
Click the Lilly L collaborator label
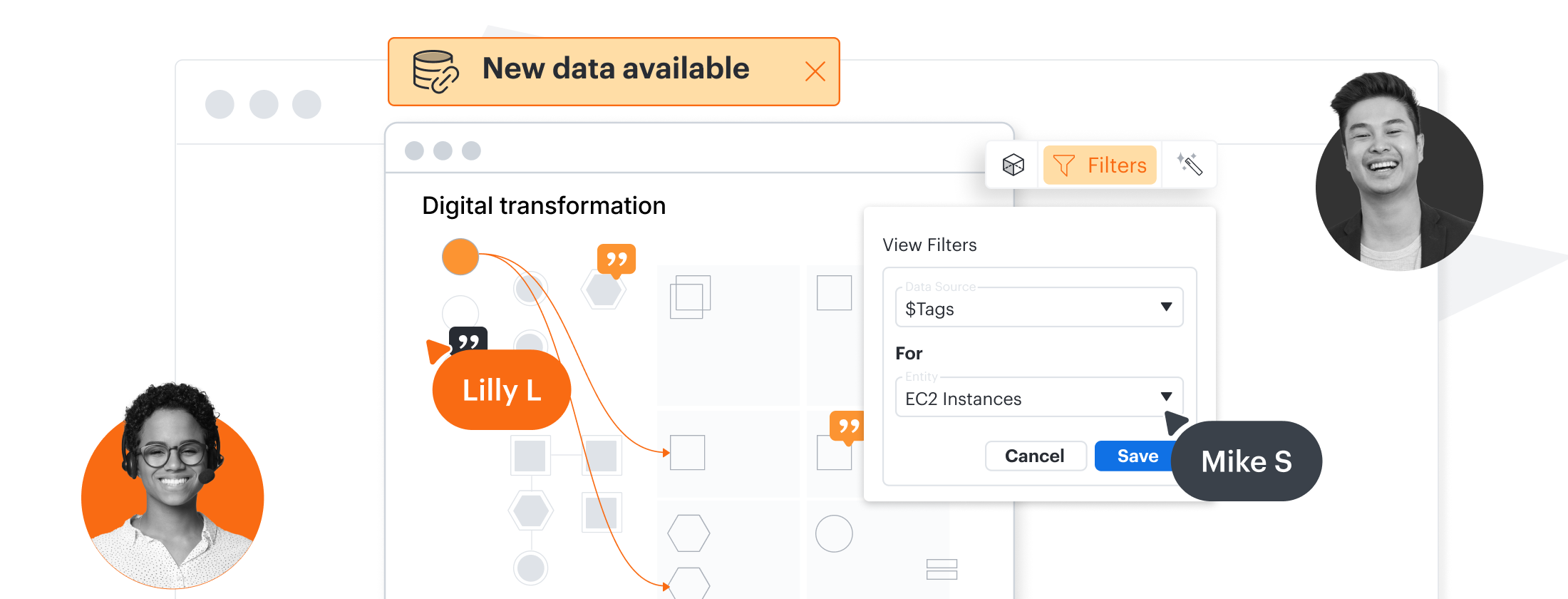502,390
